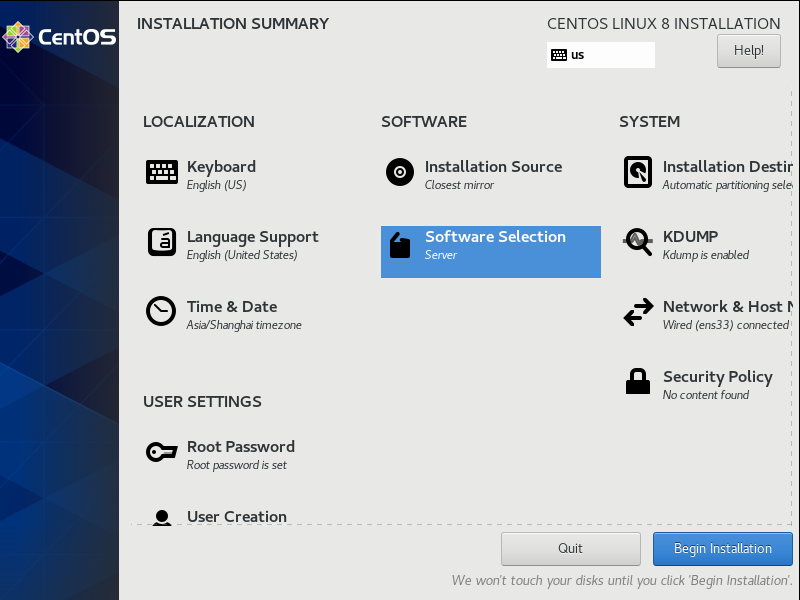Open Software Selection label
The width and height of the screenshot is (800, 600).
coord(495,237)
